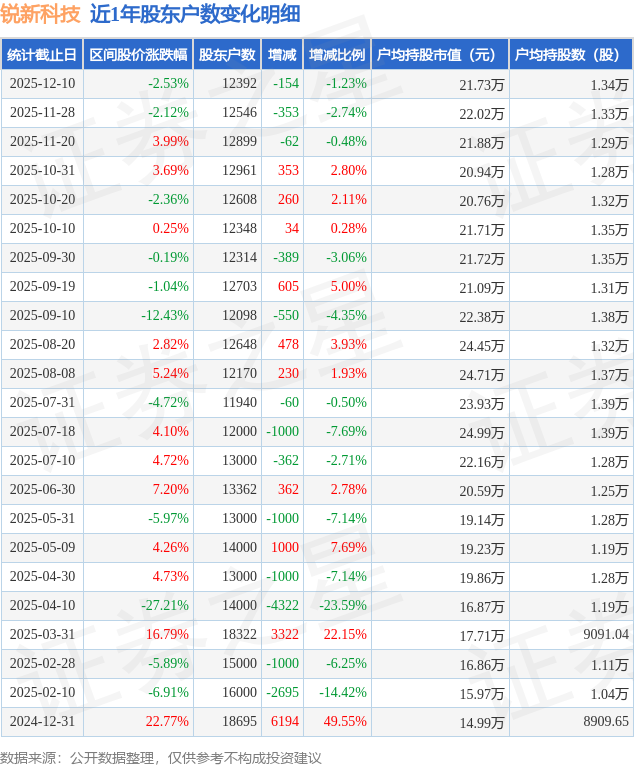
Task: Select the 区间股价涨跌幅 column header
Action: coord(138,55)
